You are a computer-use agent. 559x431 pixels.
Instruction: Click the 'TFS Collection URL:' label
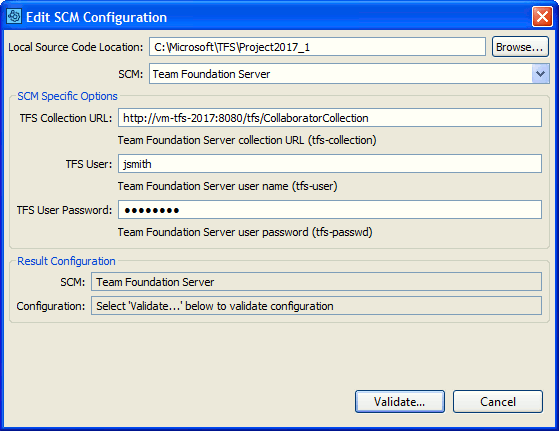[66, 118]
